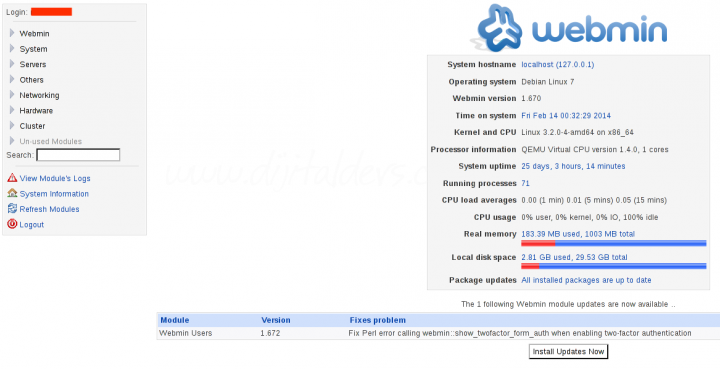720x369 pixels.
Task: Click the red Logout power icon
Action: pyautogui.click(x=12, y=224)
